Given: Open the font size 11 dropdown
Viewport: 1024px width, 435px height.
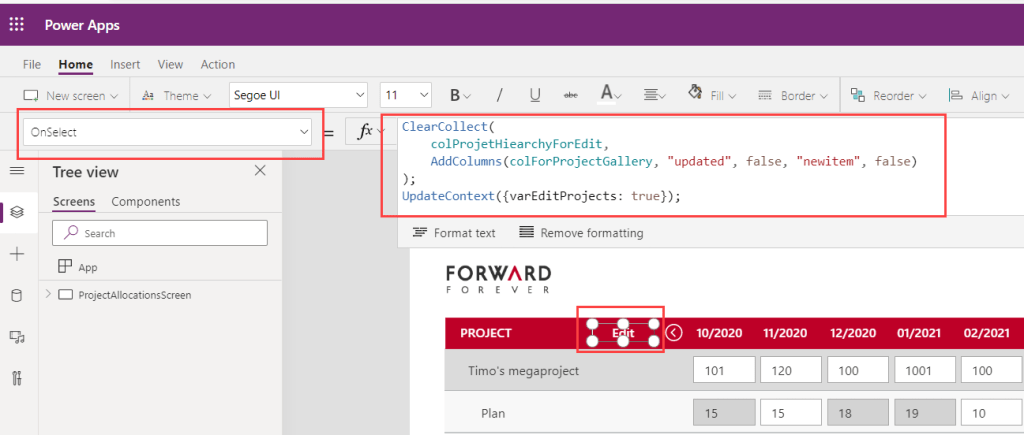Looking at the screenshot, I should [405, 96].
